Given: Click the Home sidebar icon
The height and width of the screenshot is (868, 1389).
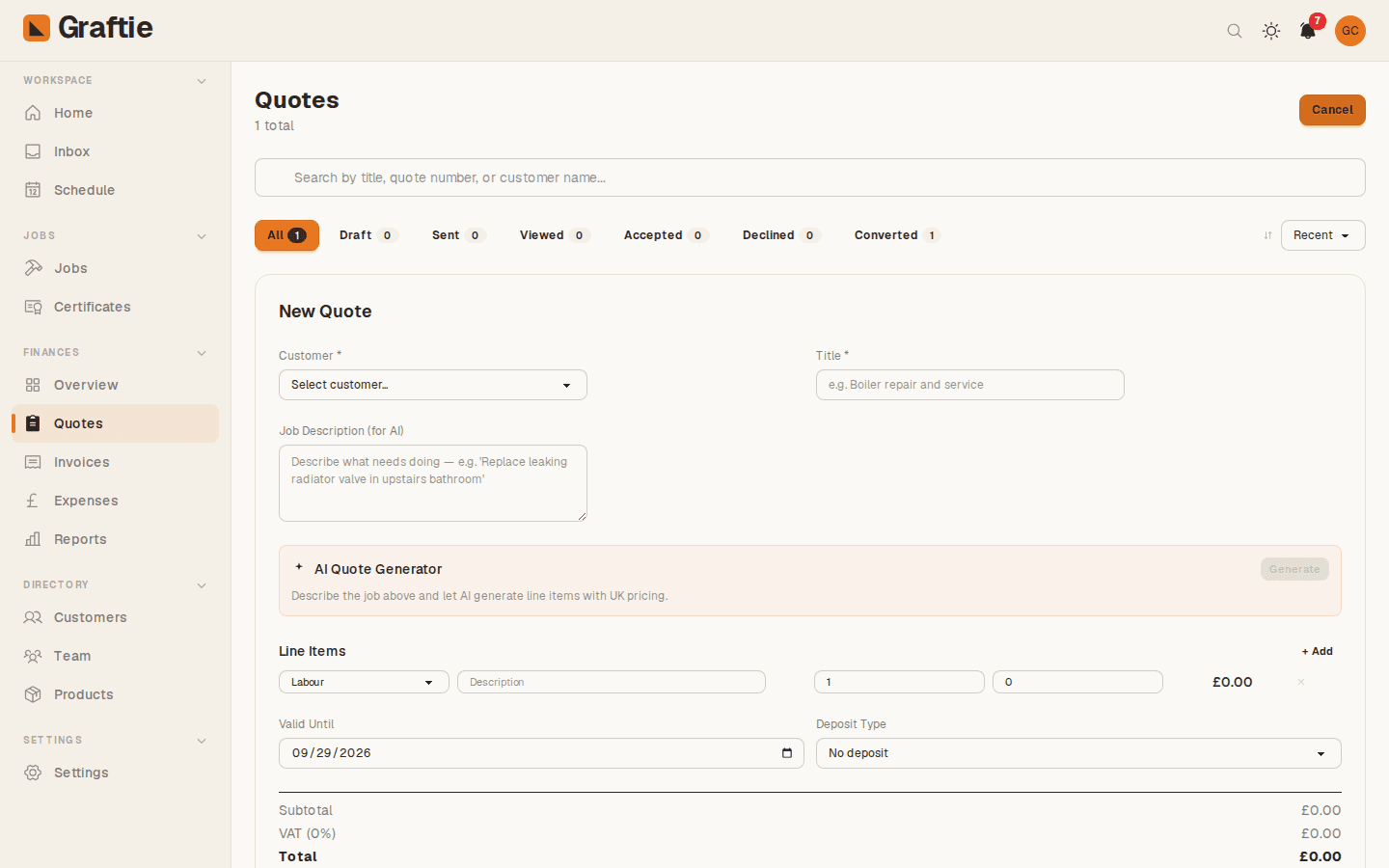Looking at the screenshot, I should coord(33,113).
